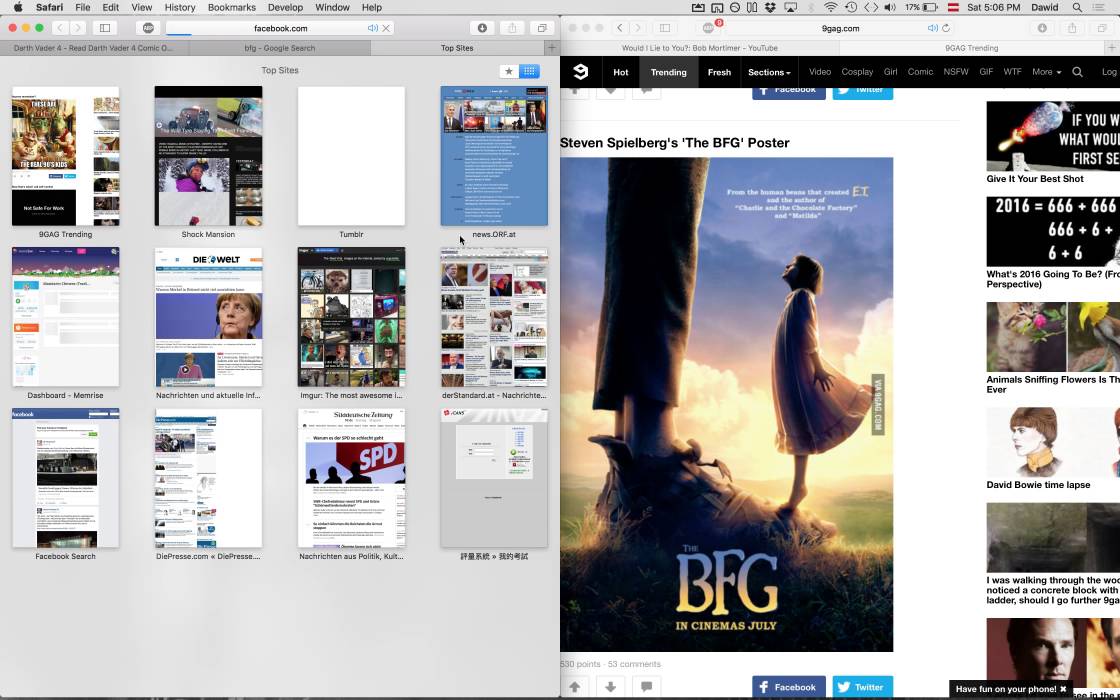Open derStandard.at top site thumbnail
This screenshot has height=700, width=1120.
coord(494,316)
